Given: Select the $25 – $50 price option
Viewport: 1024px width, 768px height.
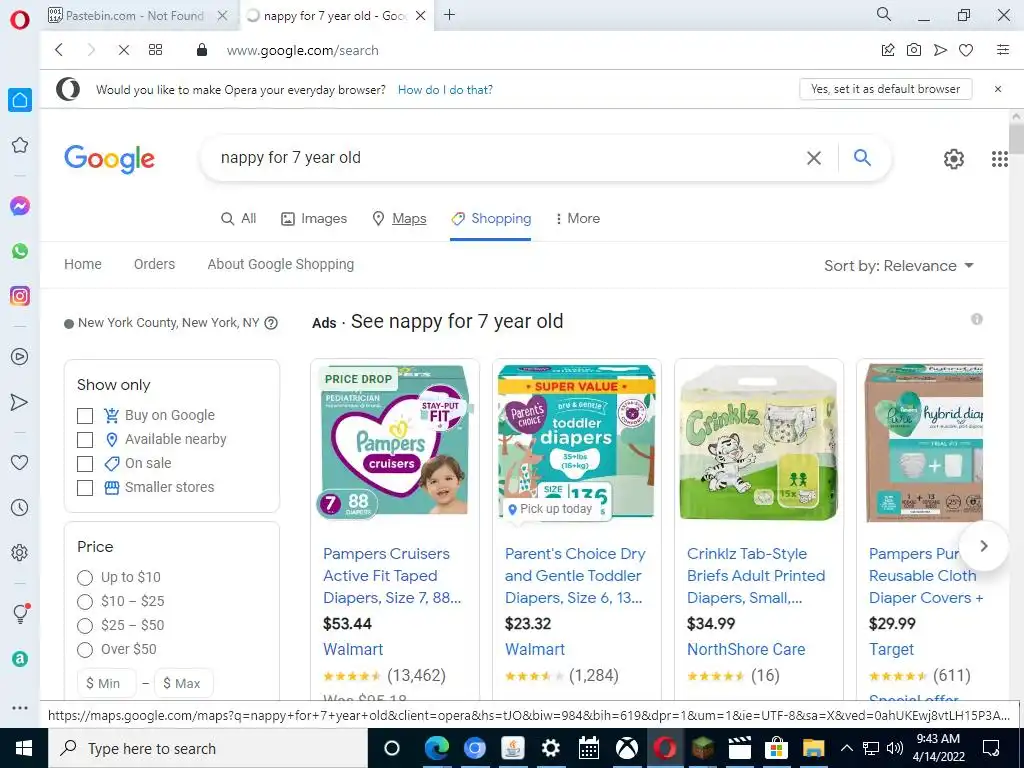Looking at the screenshot, I should [85, 626].
